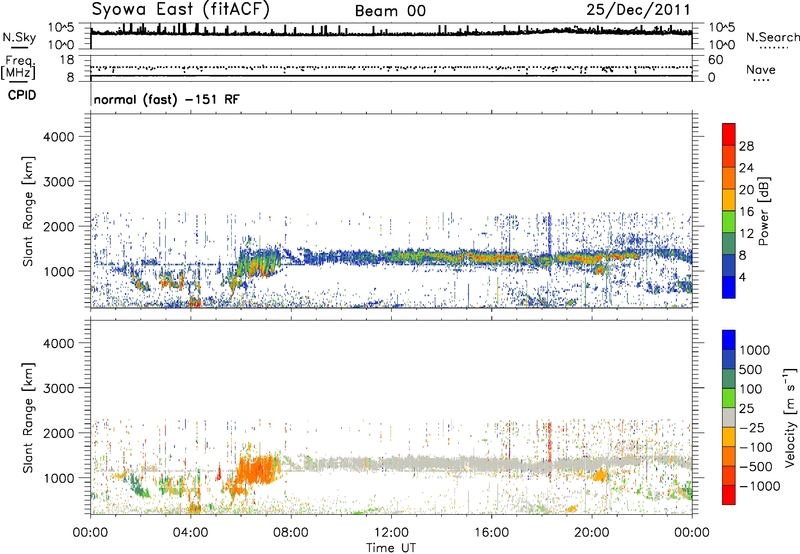Image resolution: width=800 pixels, height=554 pixels.
Task: Select the 'N.Sky' legend label
Action: [19, 37]
